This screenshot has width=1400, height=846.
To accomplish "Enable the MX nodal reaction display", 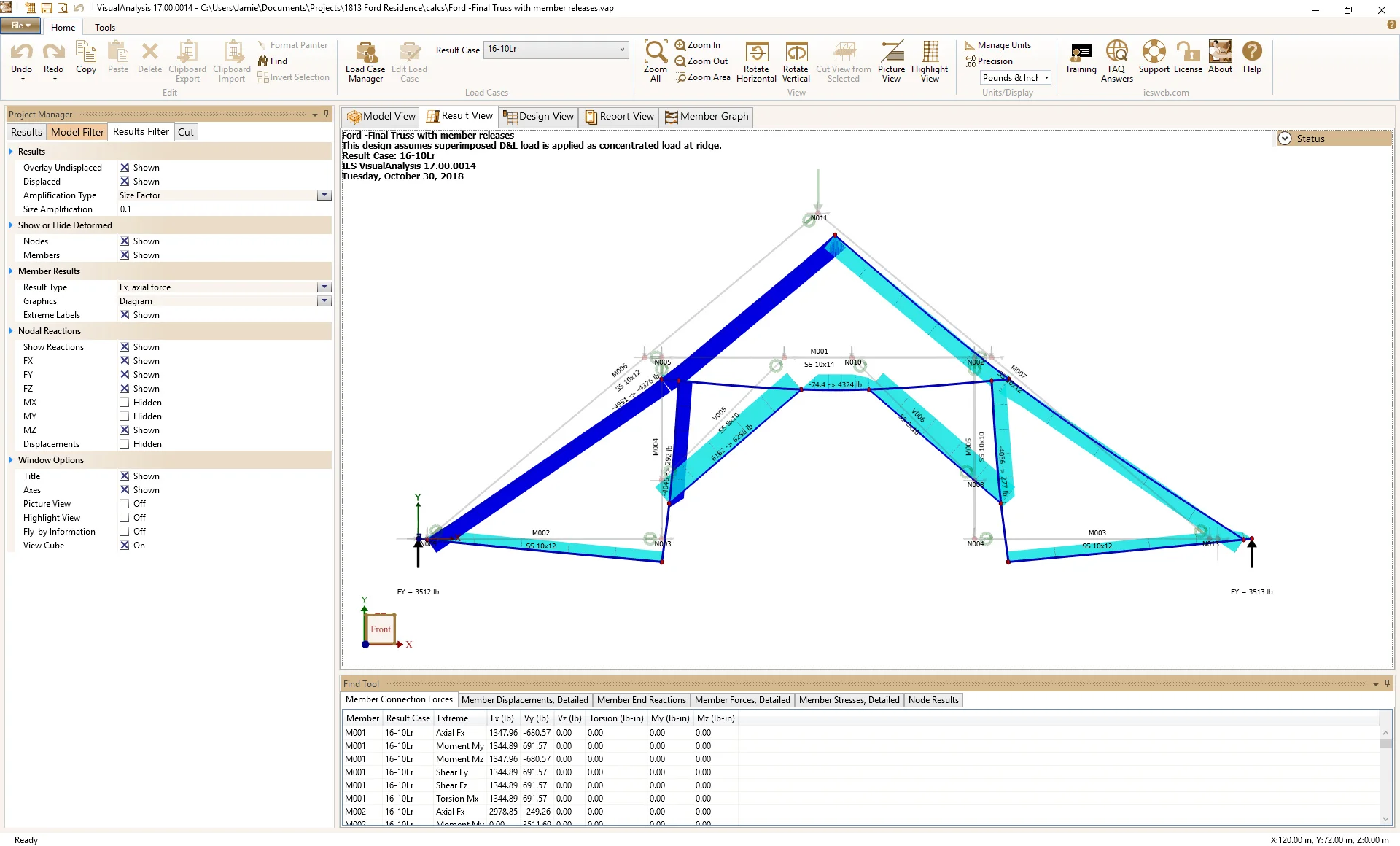I will (x=125, y=402).
